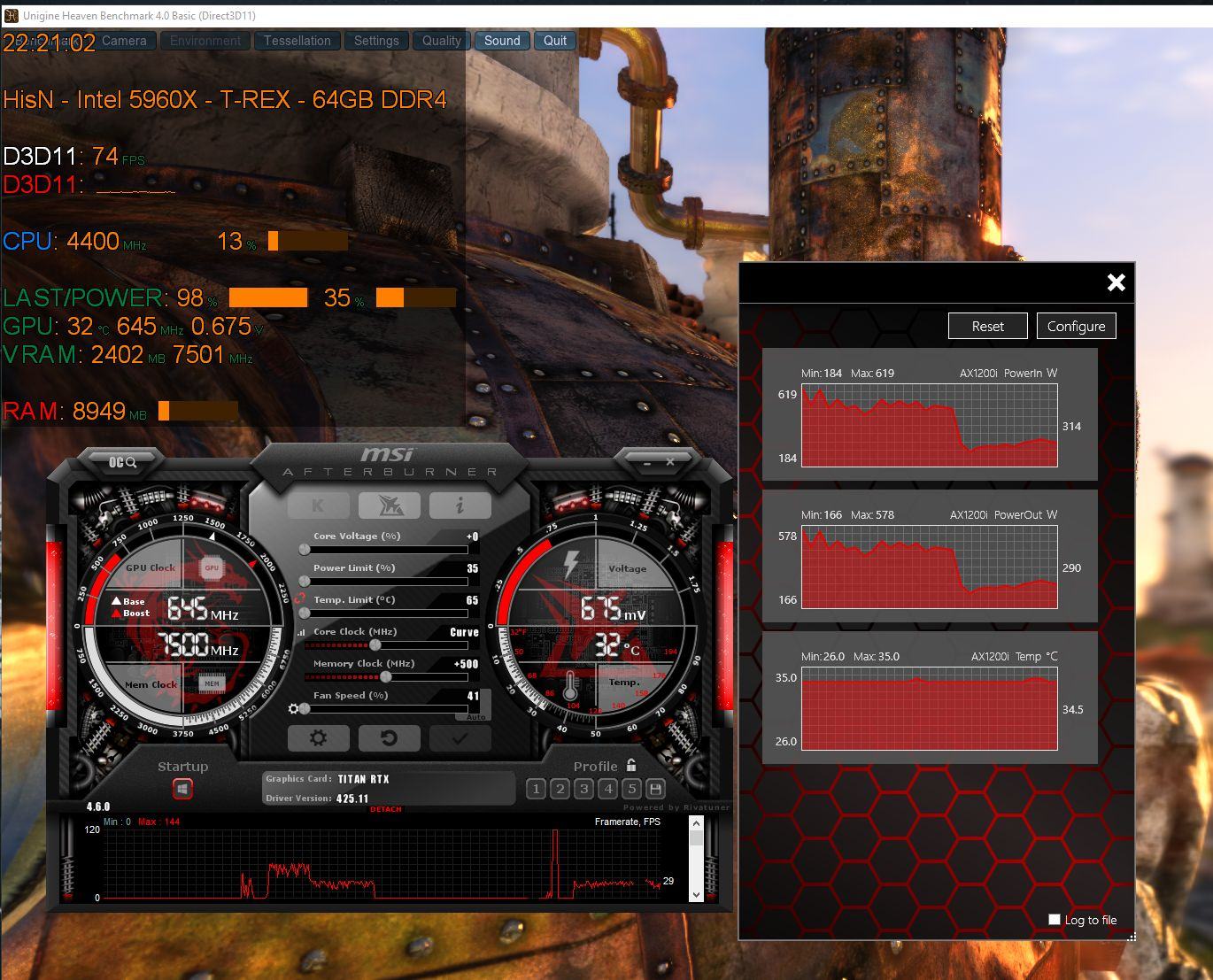1213x980 pixels.
Task: Click the Core Clock Curve value
Action: 464,632
